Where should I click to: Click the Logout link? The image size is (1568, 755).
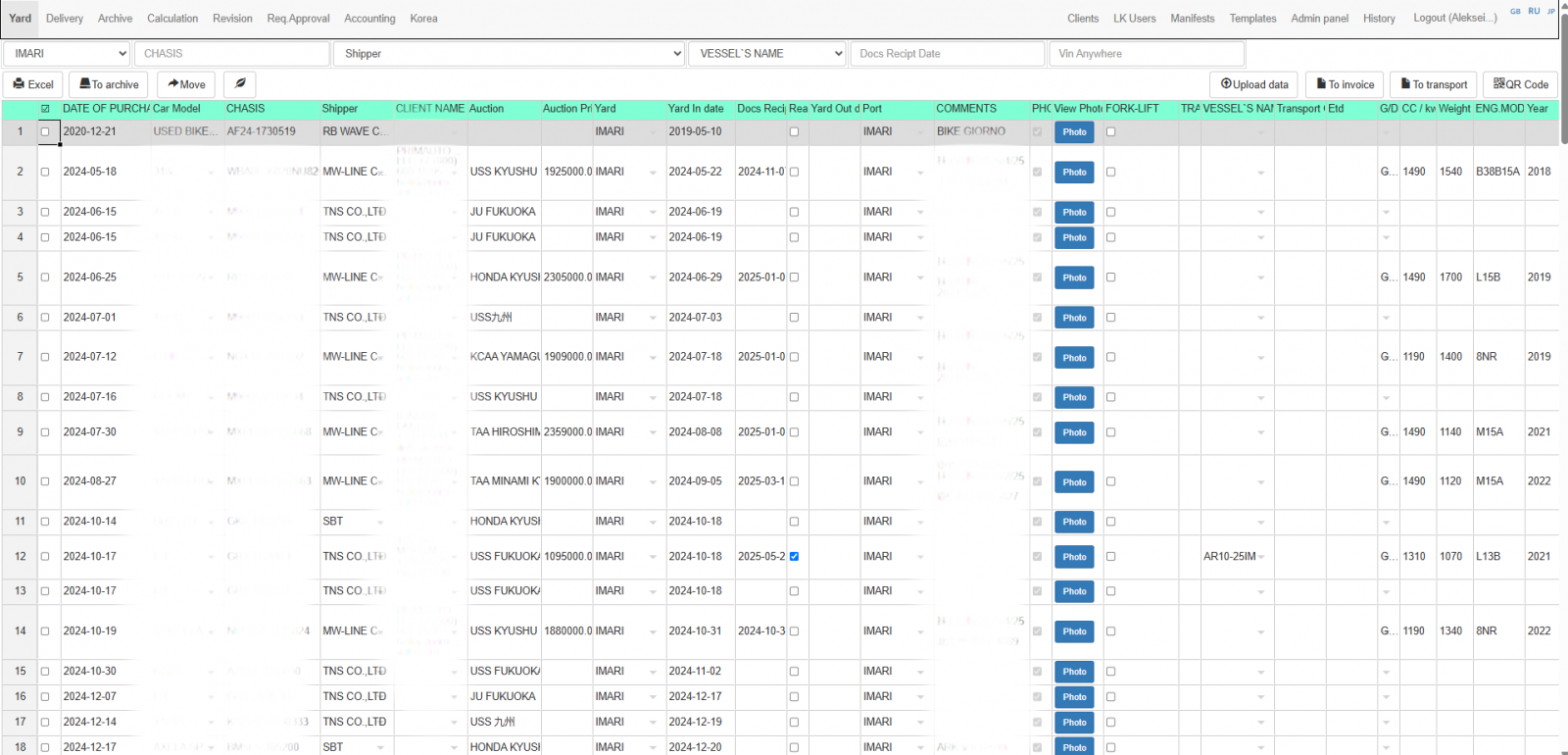click(1454, 19)
